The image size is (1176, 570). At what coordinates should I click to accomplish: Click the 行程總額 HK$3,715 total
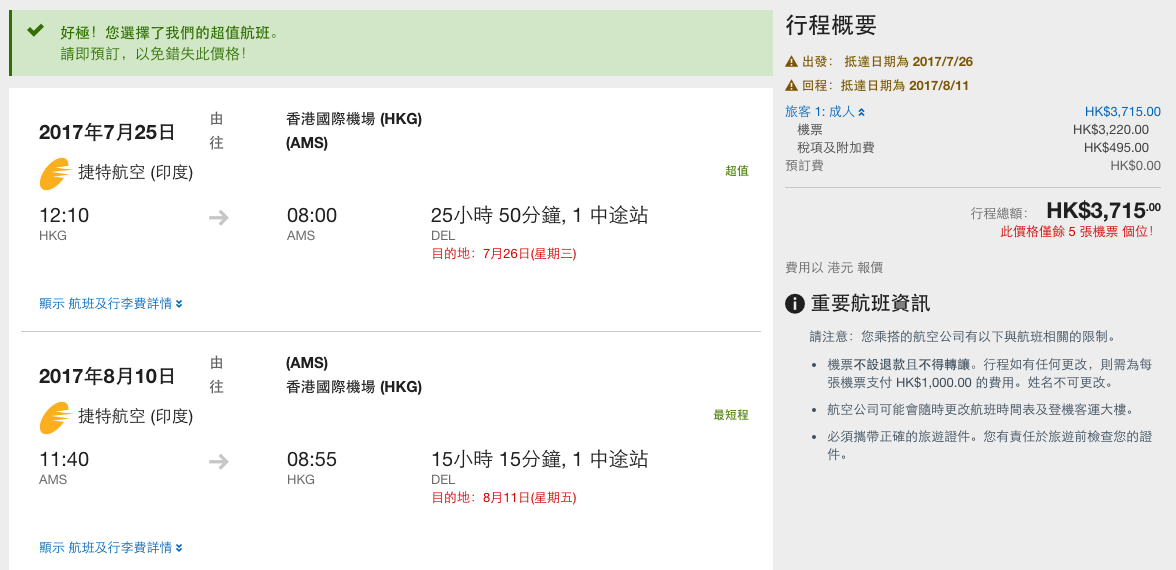[1104, 209]
